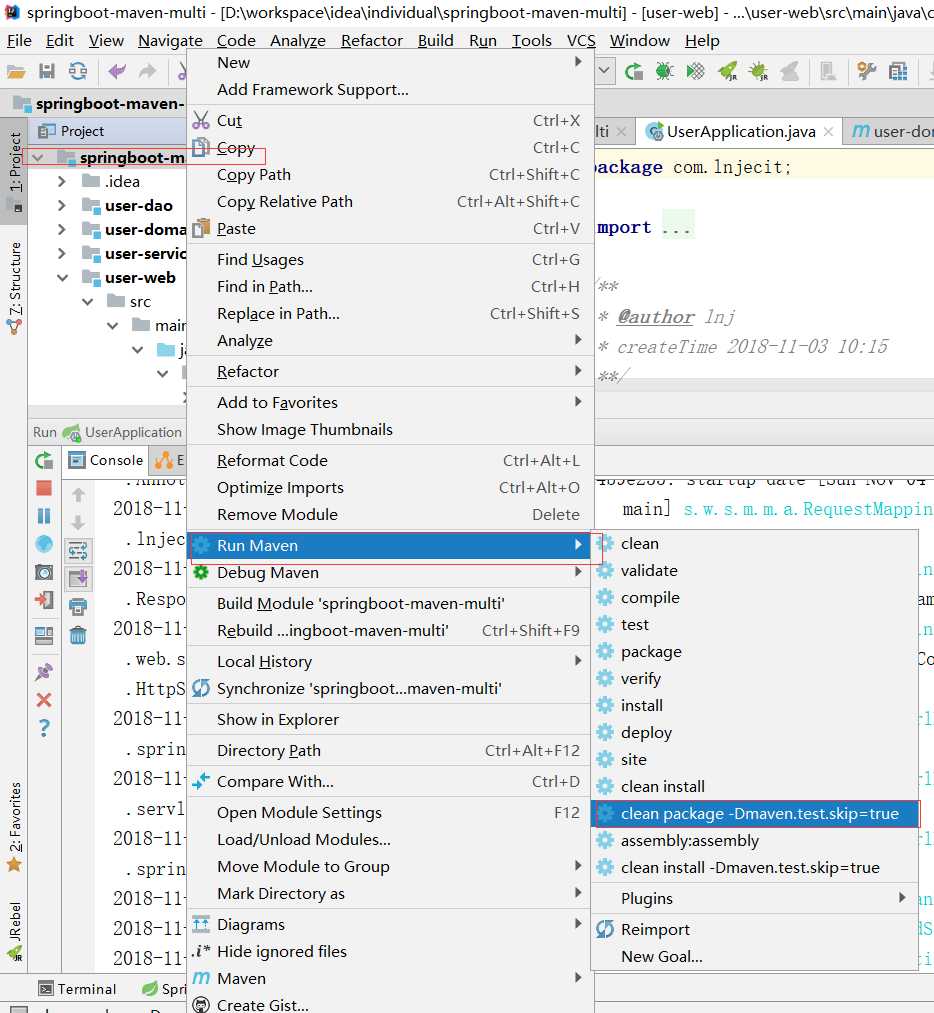This screenshot has height=1013, width=934.
Task: Click the Exit icon in Run panel
Action: [44, 600]
